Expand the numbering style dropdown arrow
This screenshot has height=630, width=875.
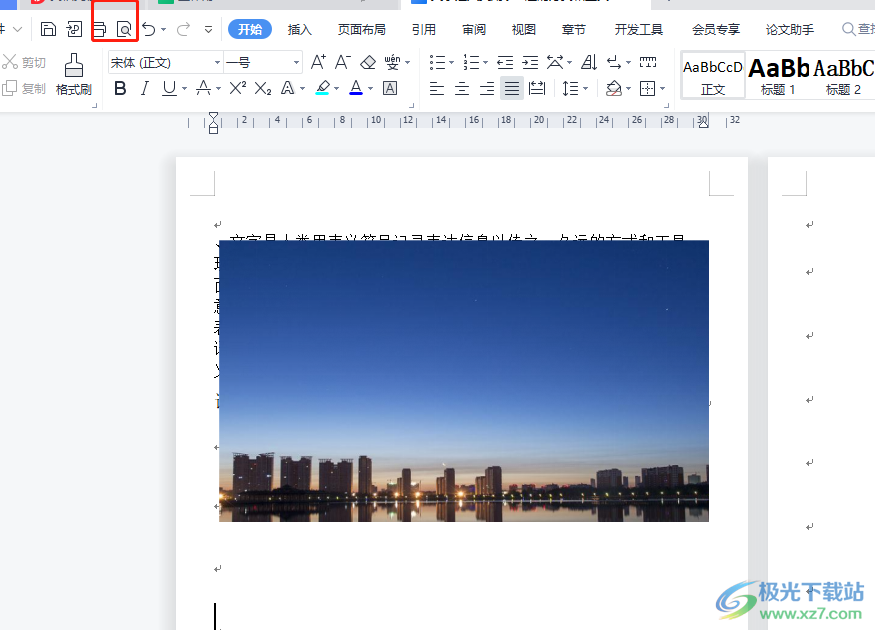pyautogui.click(x=485, y=62)
